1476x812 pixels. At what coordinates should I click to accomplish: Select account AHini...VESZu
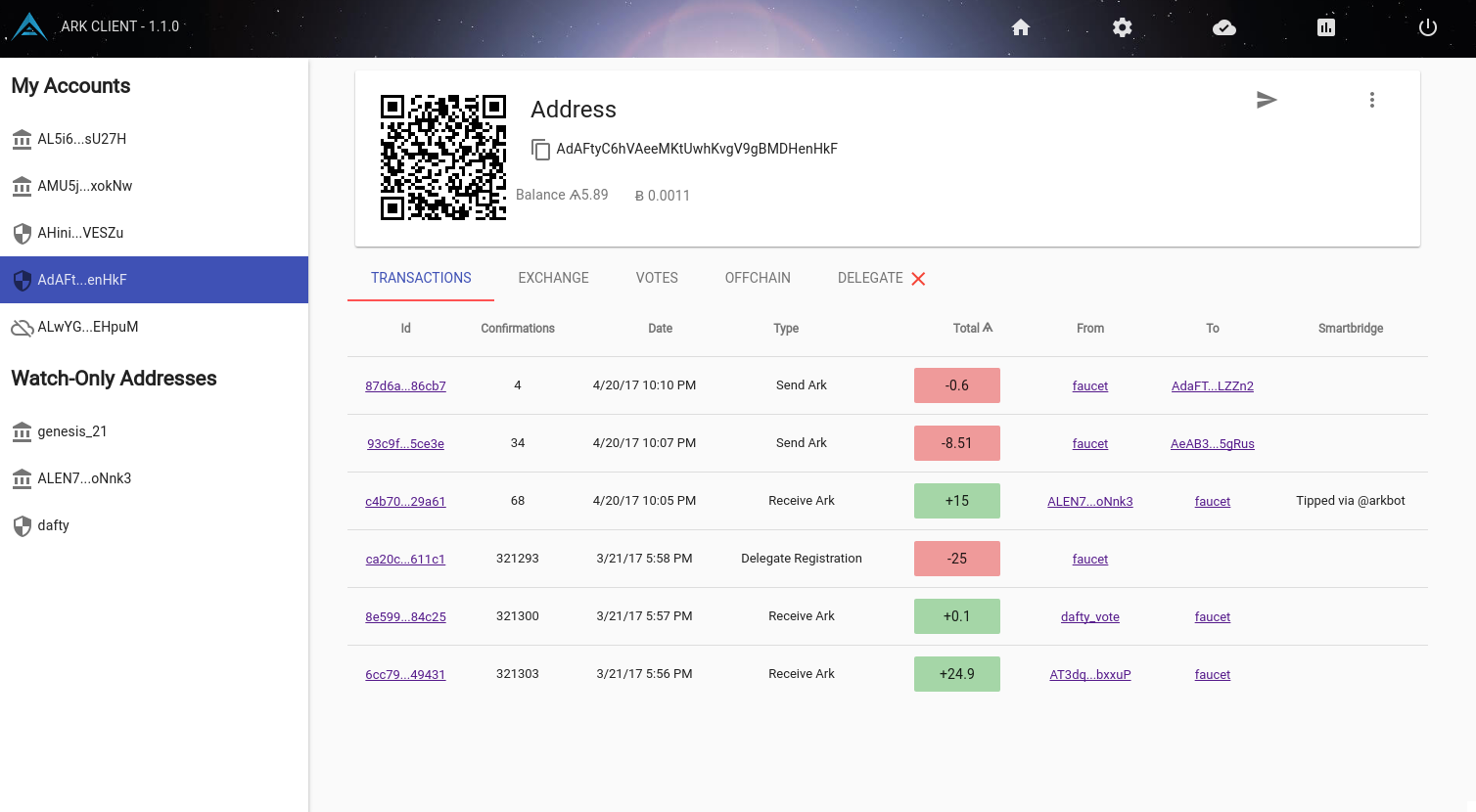154,233
